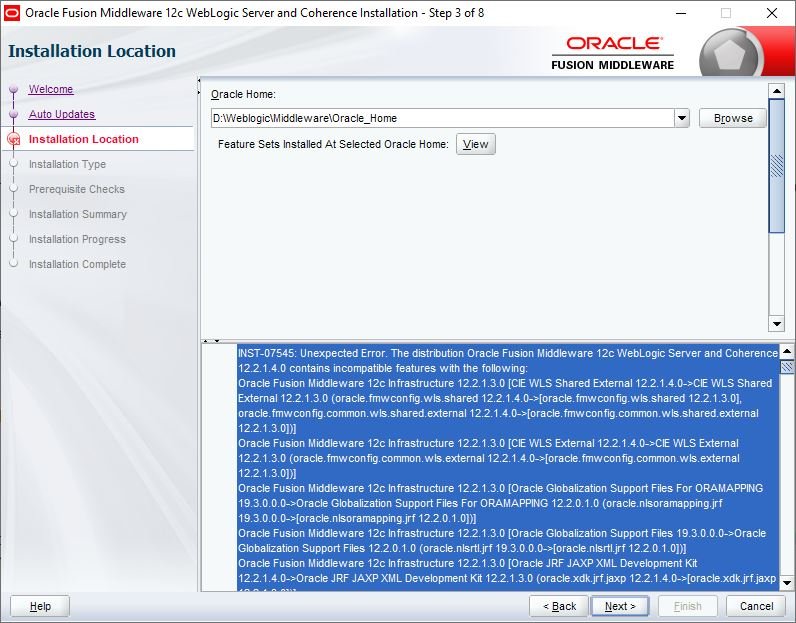Image resolution: width=796 pixels, height=623 pixels.
Task: Click the main panel vertical scrollbar thumb
Action: coord(777,166)
